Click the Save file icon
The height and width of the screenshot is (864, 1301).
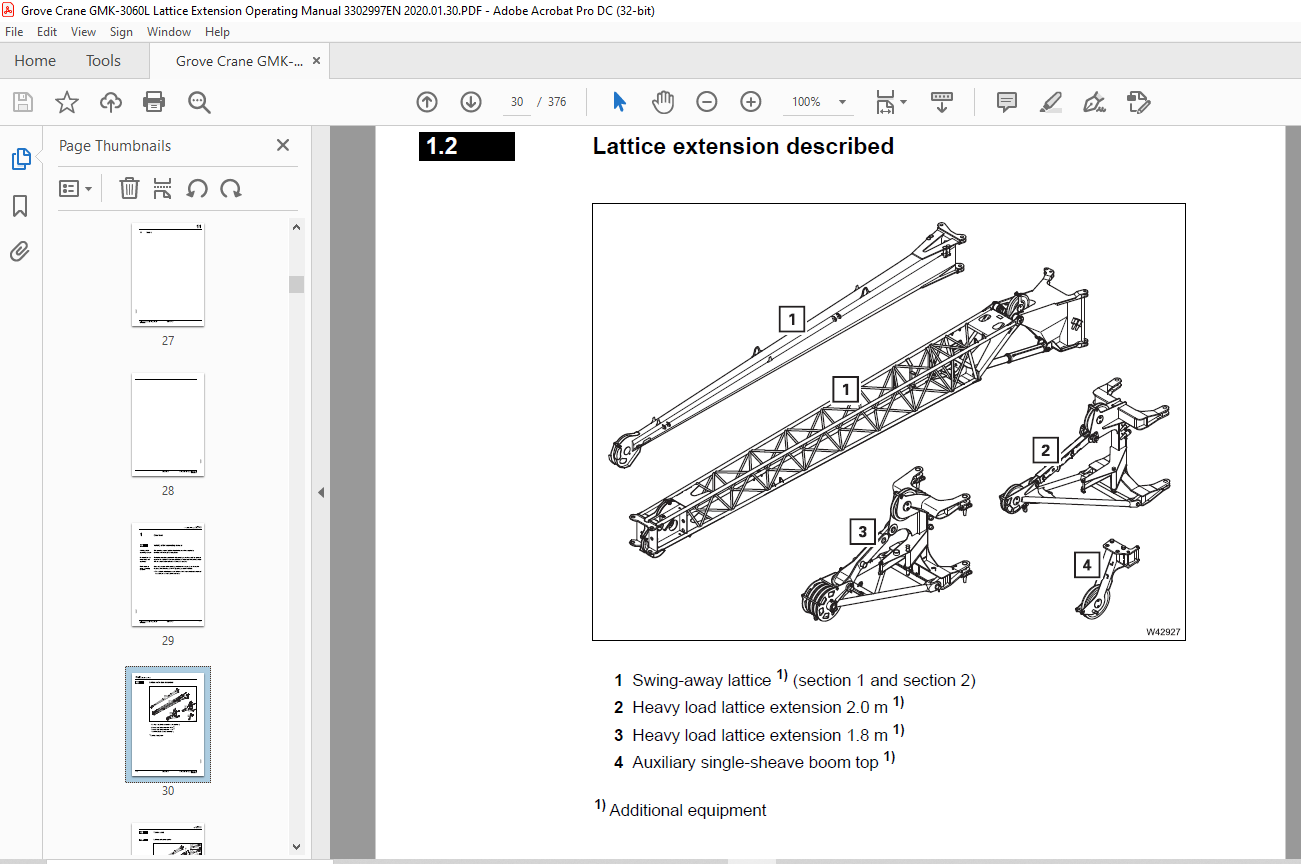click(x=22, y=102)
